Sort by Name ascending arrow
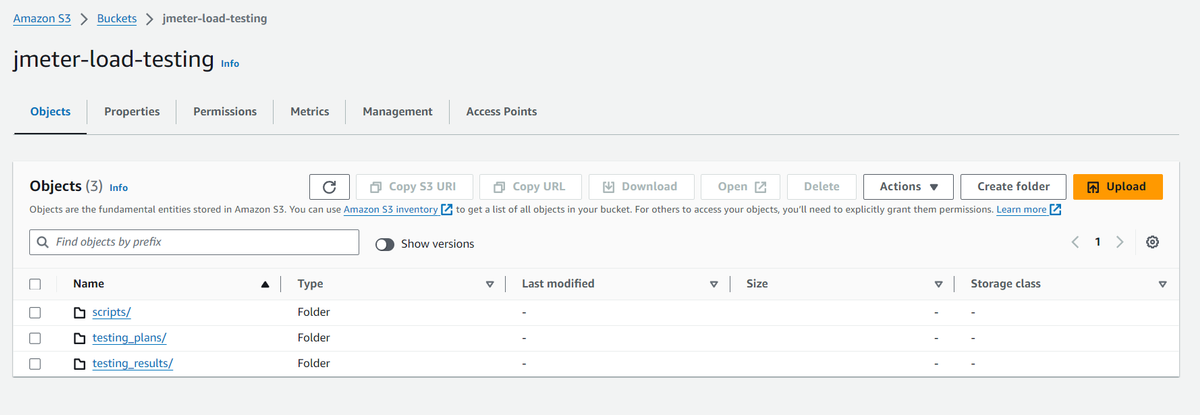The width and height of the screenshot is (1200, 415). pyautogui.click(x=265, y=284)
